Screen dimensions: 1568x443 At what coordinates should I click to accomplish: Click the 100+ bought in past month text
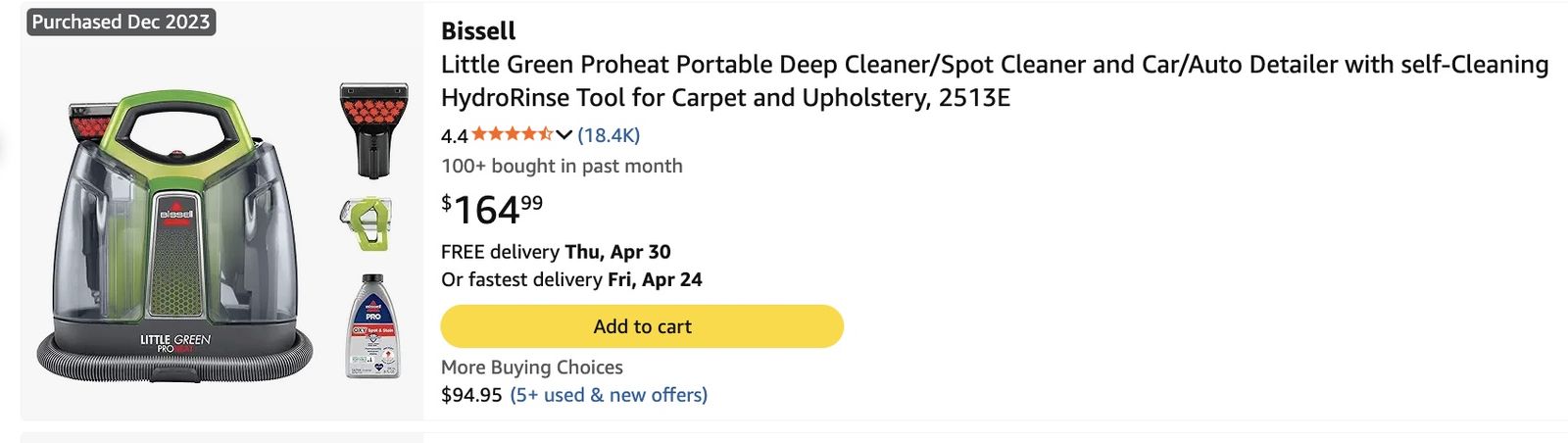pos(562,166)
